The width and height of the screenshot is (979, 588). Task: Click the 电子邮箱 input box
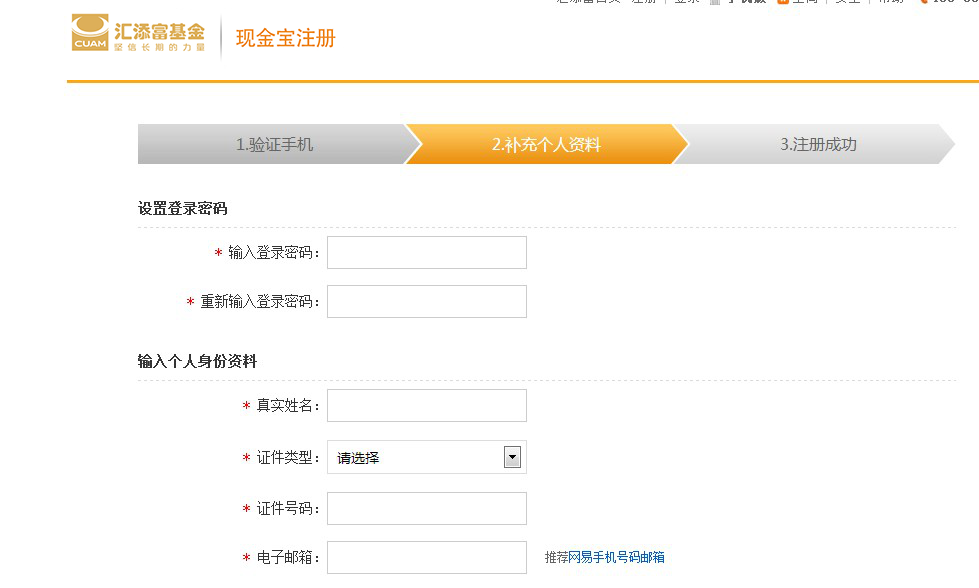tap(426, 558)
